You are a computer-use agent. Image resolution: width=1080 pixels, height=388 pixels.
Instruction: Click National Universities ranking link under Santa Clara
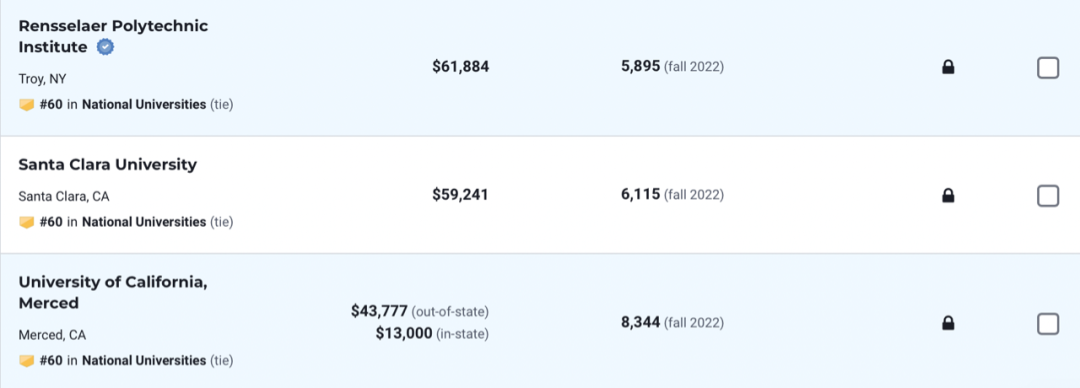(x=144, y=222)
